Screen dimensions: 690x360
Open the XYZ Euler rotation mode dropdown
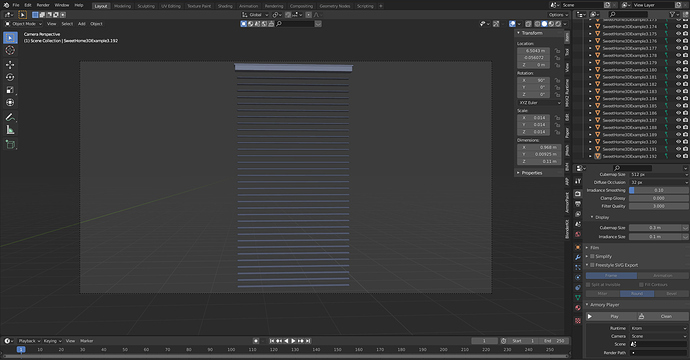[539, 103]
